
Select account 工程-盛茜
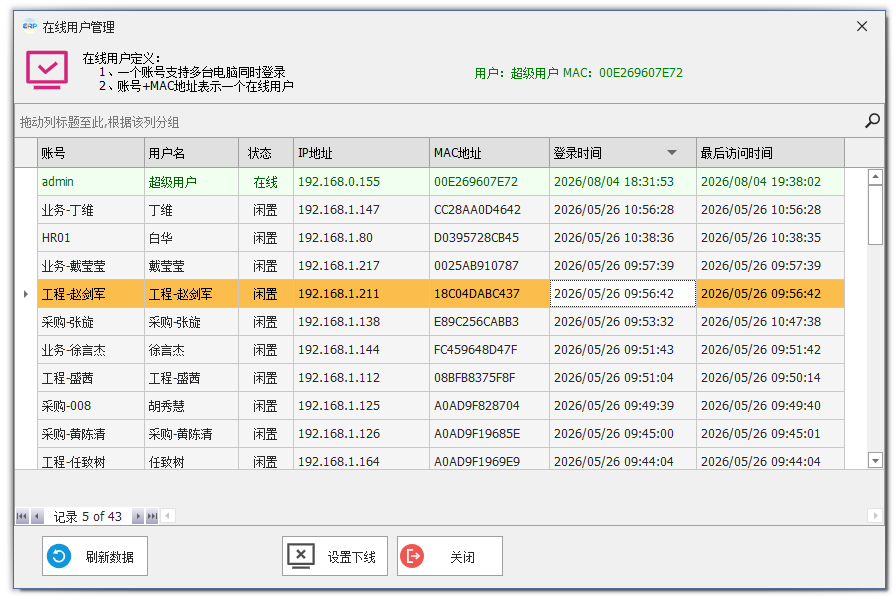91,378
